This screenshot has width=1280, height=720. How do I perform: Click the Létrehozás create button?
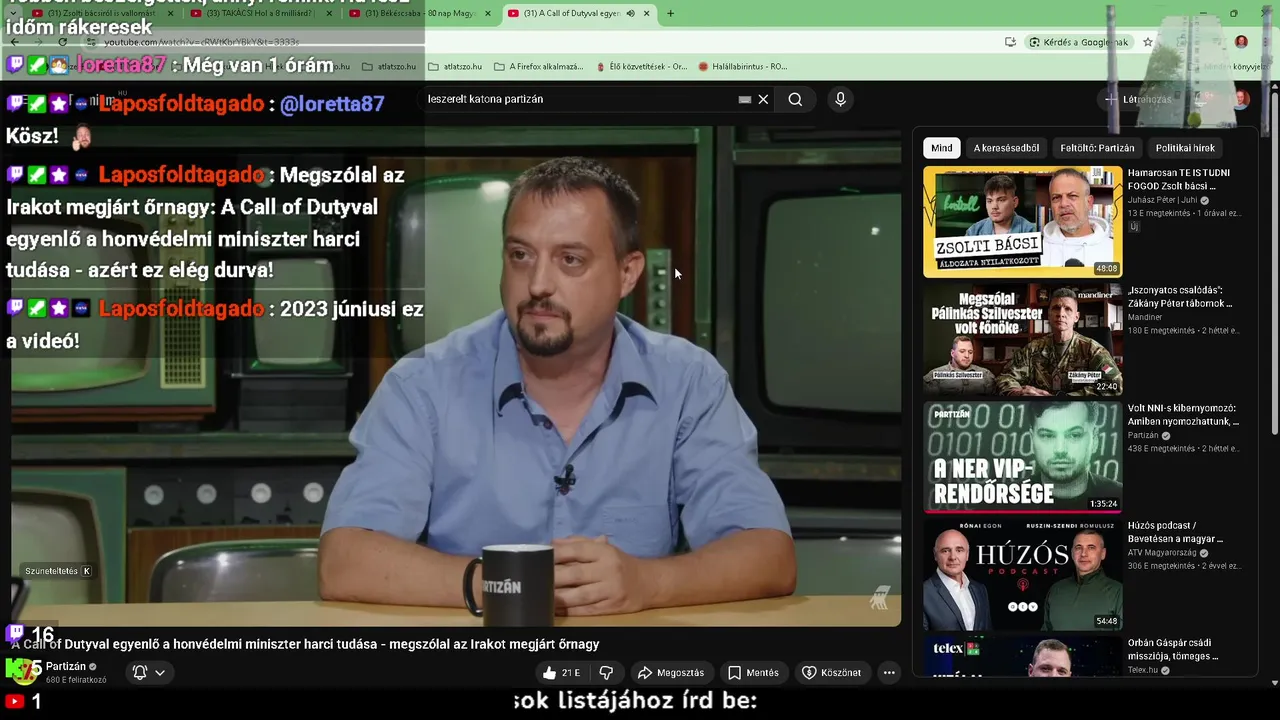tap(1138, 99)
